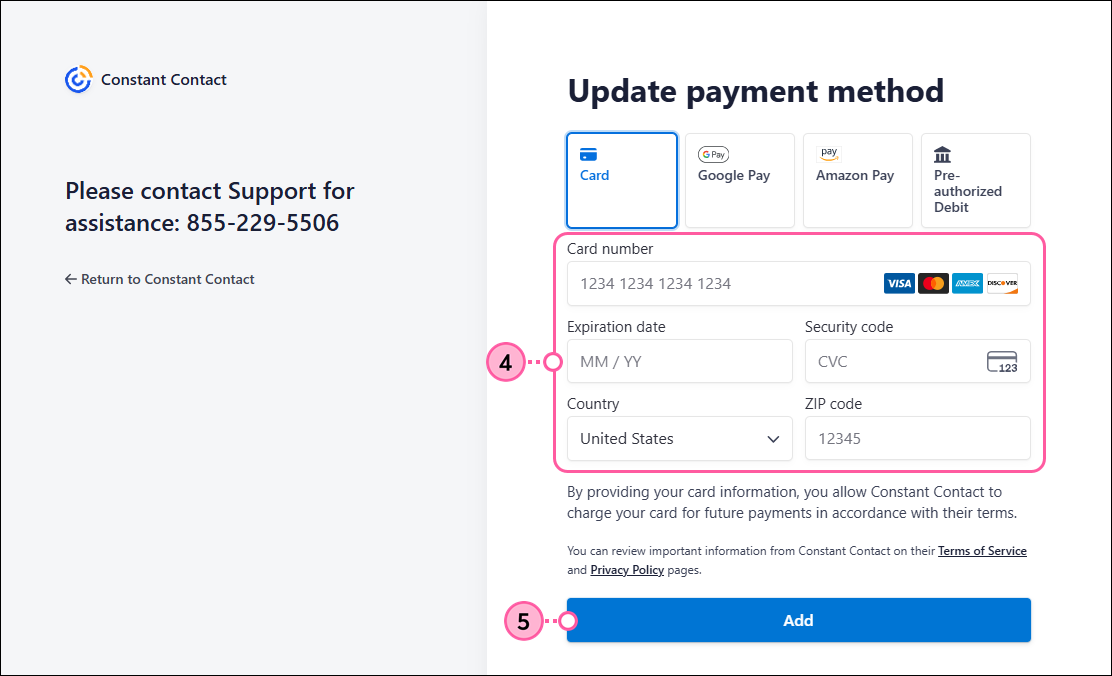Click the Constant Contact logo

pos(77,79)
